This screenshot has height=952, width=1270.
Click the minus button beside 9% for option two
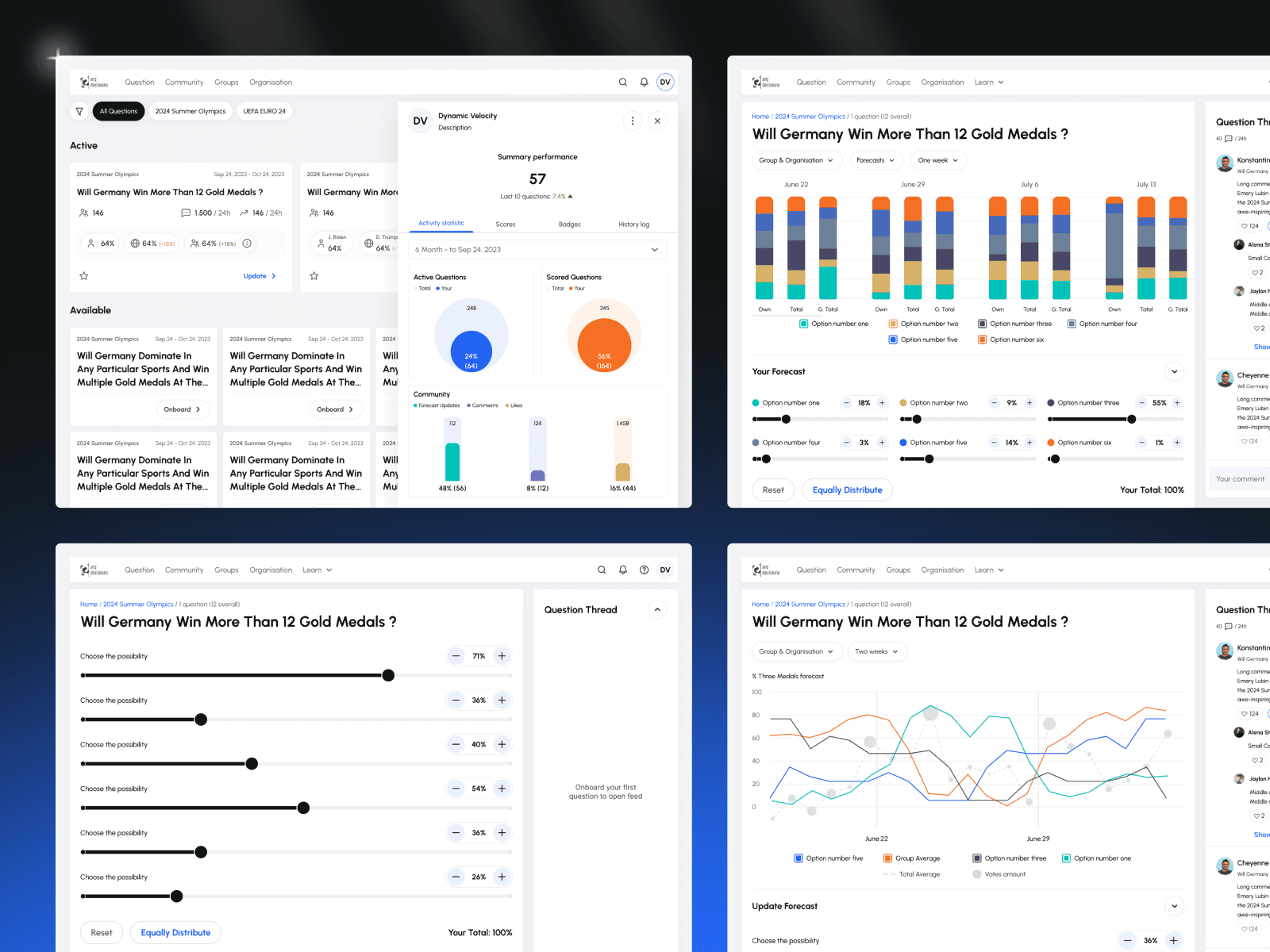tap(995, 403)
